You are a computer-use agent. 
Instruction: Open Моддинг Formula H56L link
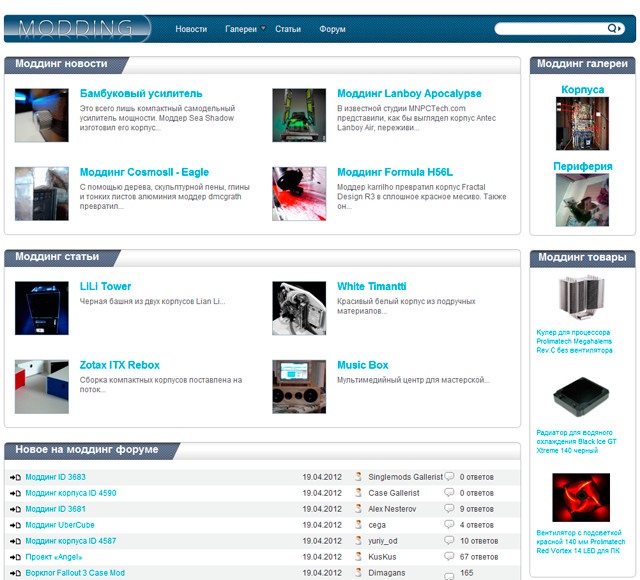point(395,172)
